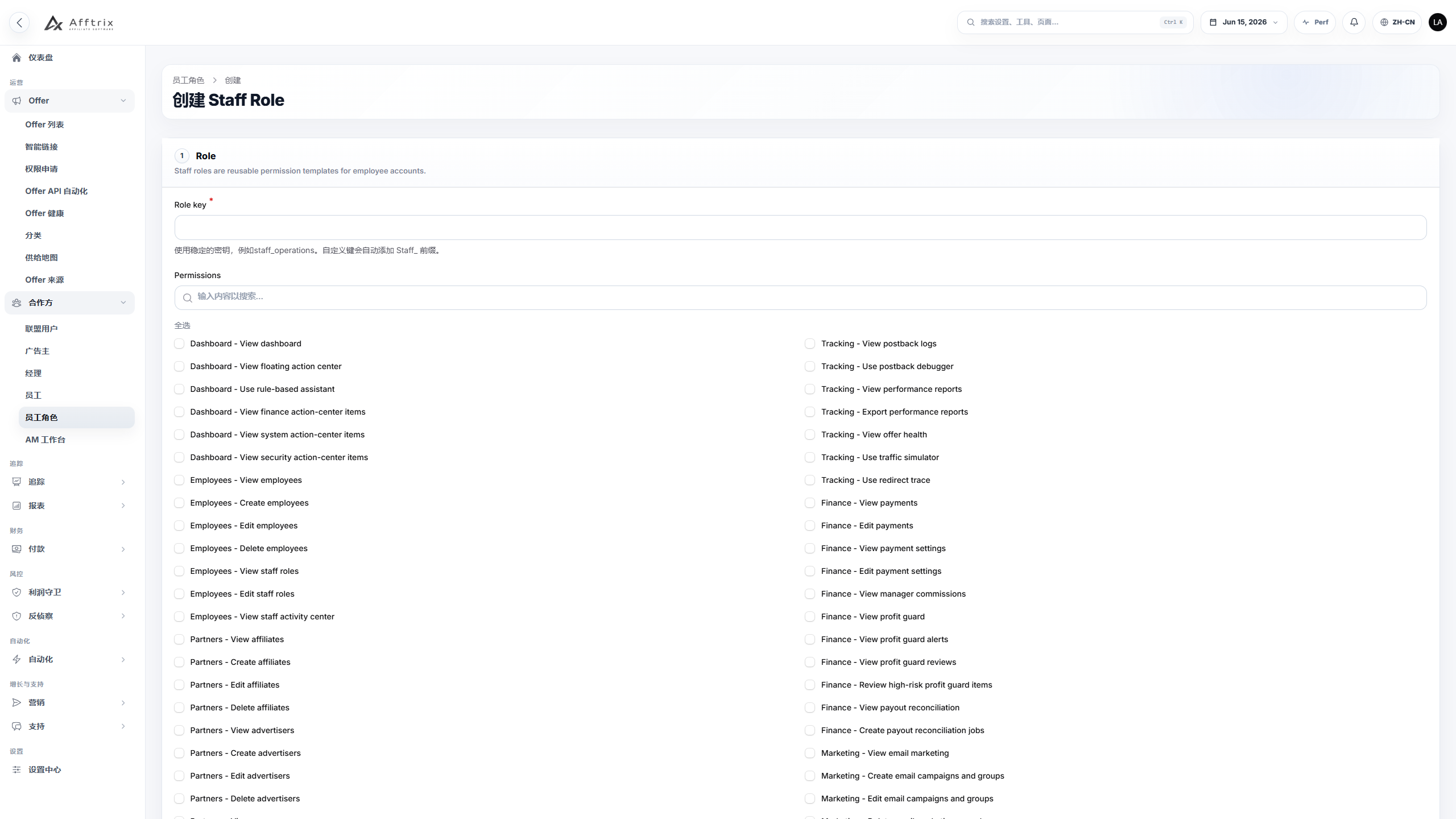This screenshot has height=819, width=1456.
Task: Click the 全选 select-all link
Action: (182, 325)
